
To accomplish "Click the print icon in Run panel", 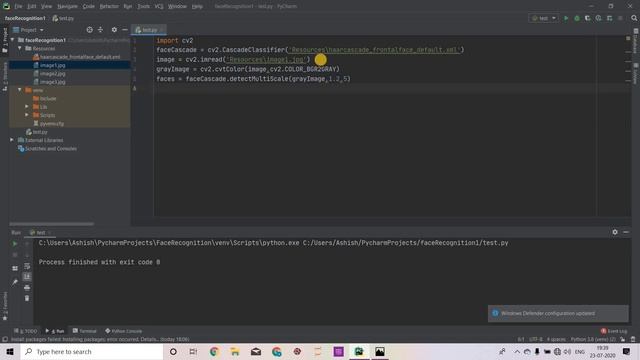I will 27,288.
